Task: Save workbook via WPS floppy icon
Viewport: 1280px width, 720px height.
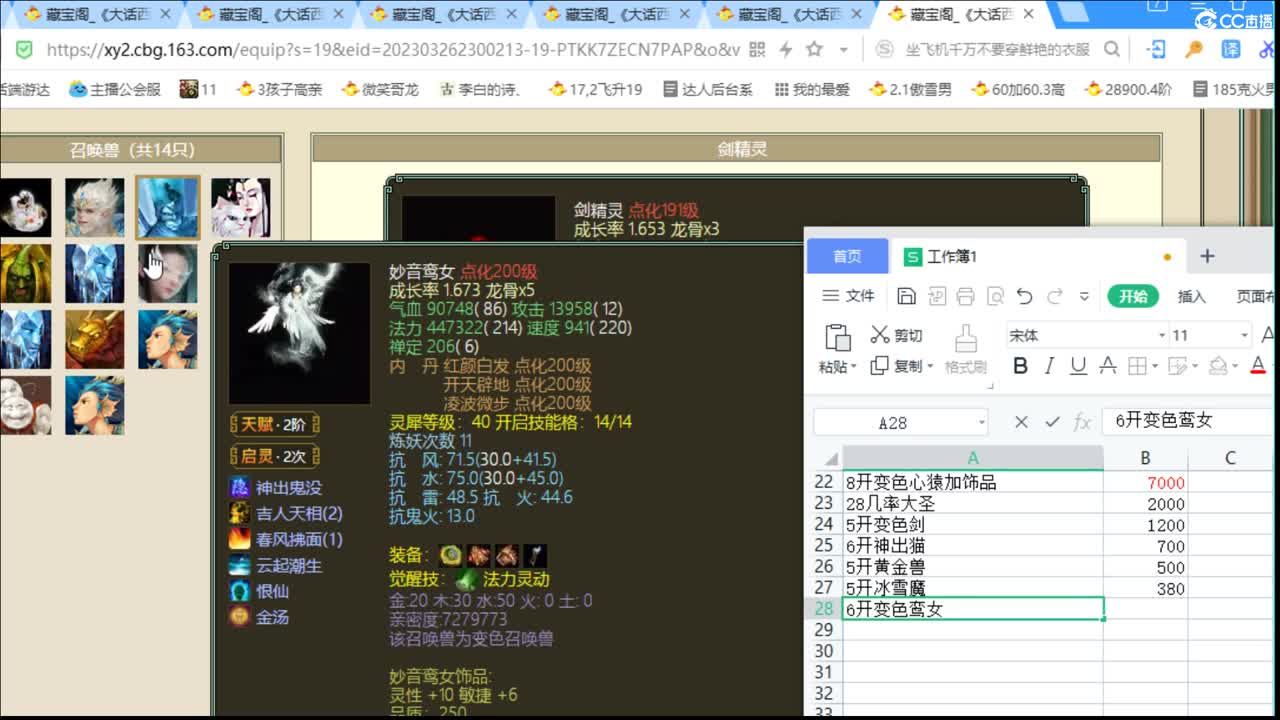Action: click(906, 296)
